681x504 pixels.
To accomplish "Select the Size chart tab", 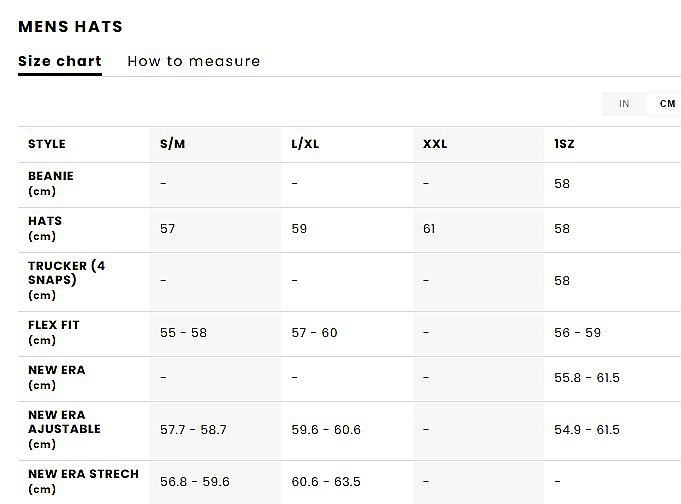I will [60, 61].
